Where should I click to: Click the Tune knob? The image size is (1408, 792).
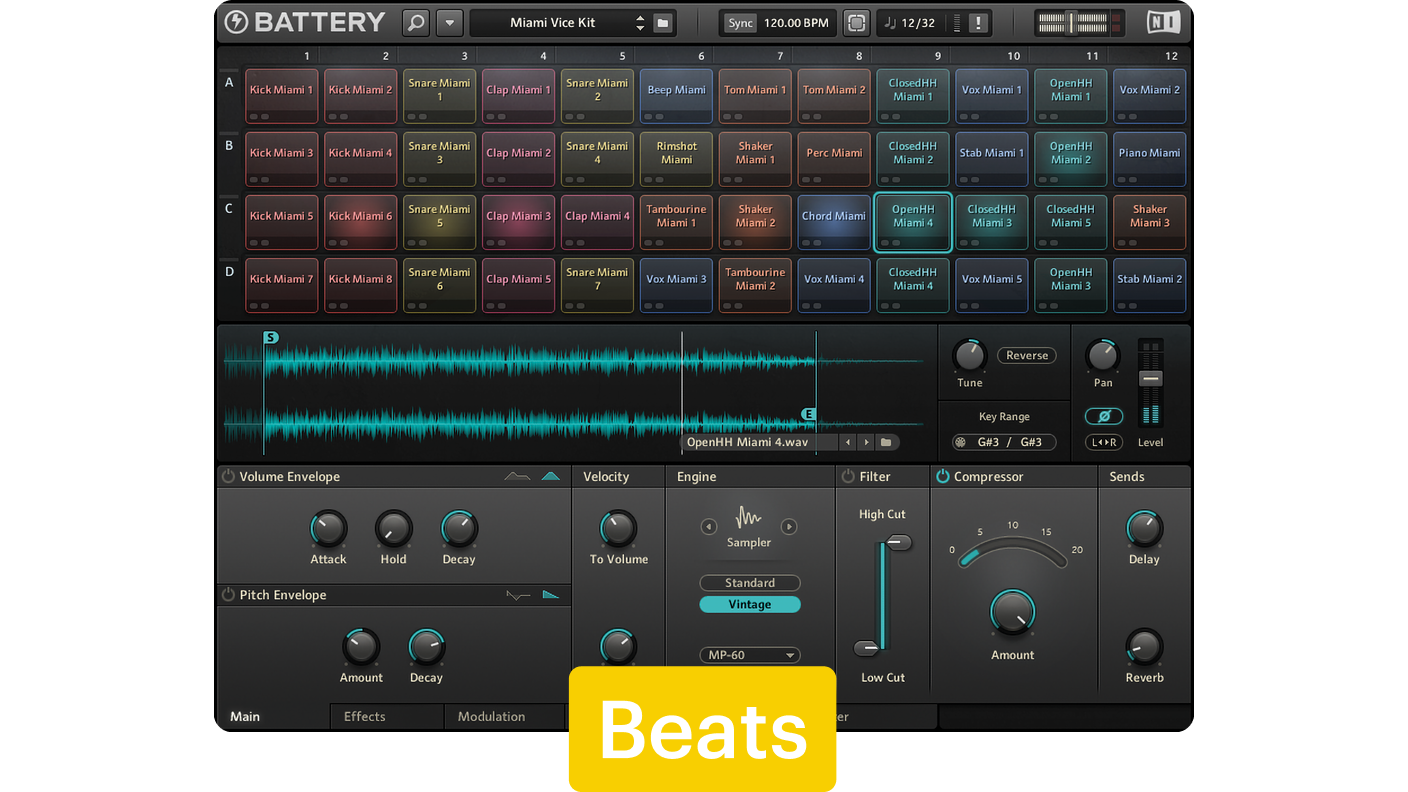coord(969,356)
